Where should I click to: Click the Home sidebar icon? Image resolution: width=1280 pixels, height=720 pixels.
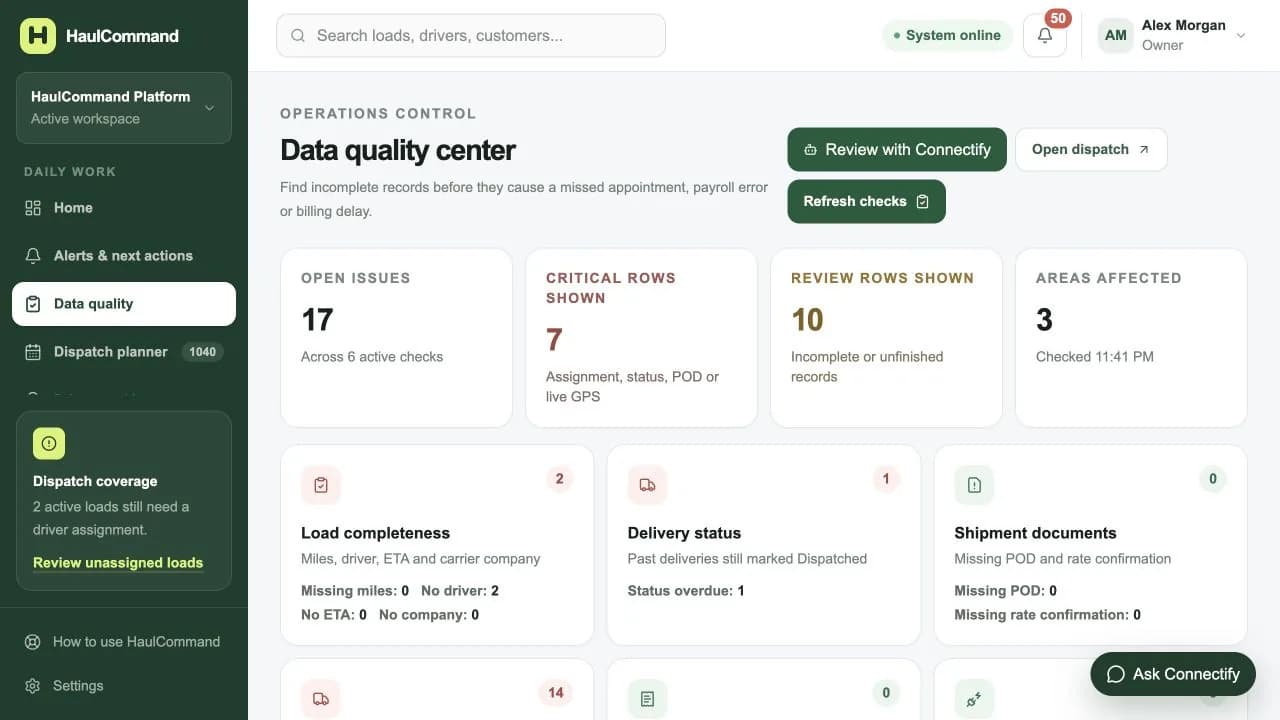pos(33,208)
